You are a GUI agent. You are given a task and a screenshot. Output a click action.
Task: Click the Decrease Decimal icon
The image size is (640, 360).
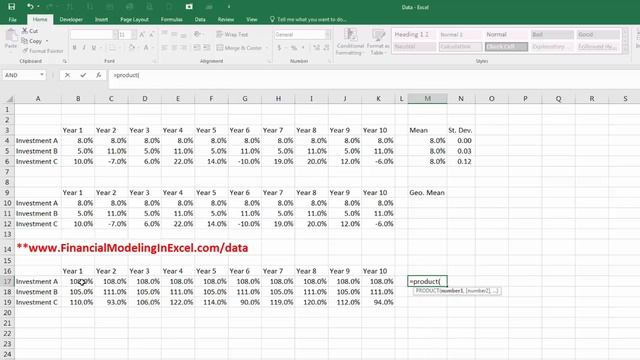point(326,48)
